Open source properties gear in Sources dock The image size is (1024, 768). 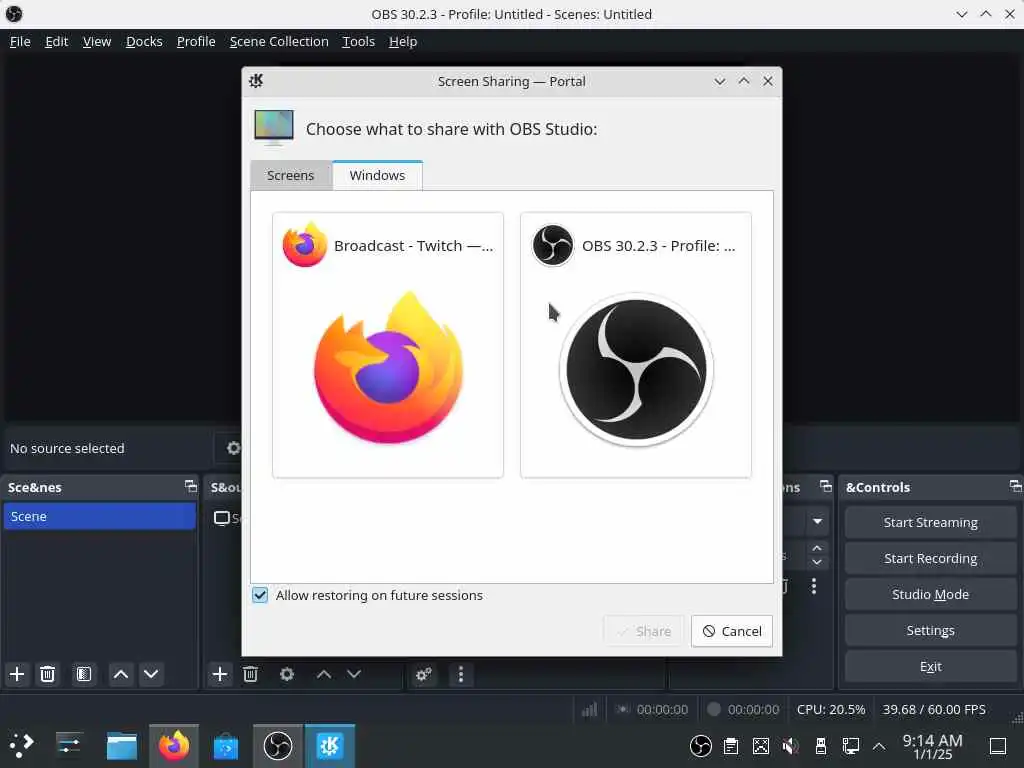click(287, 674)
